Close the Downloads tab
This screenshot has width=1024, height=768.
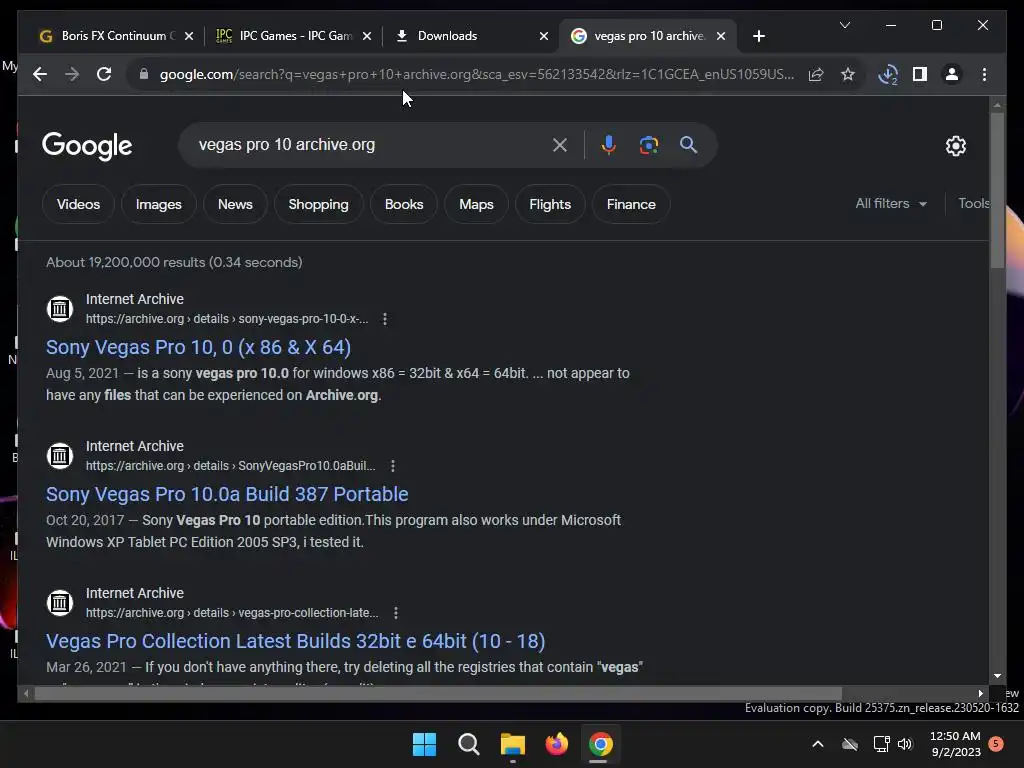pos(543,37)
